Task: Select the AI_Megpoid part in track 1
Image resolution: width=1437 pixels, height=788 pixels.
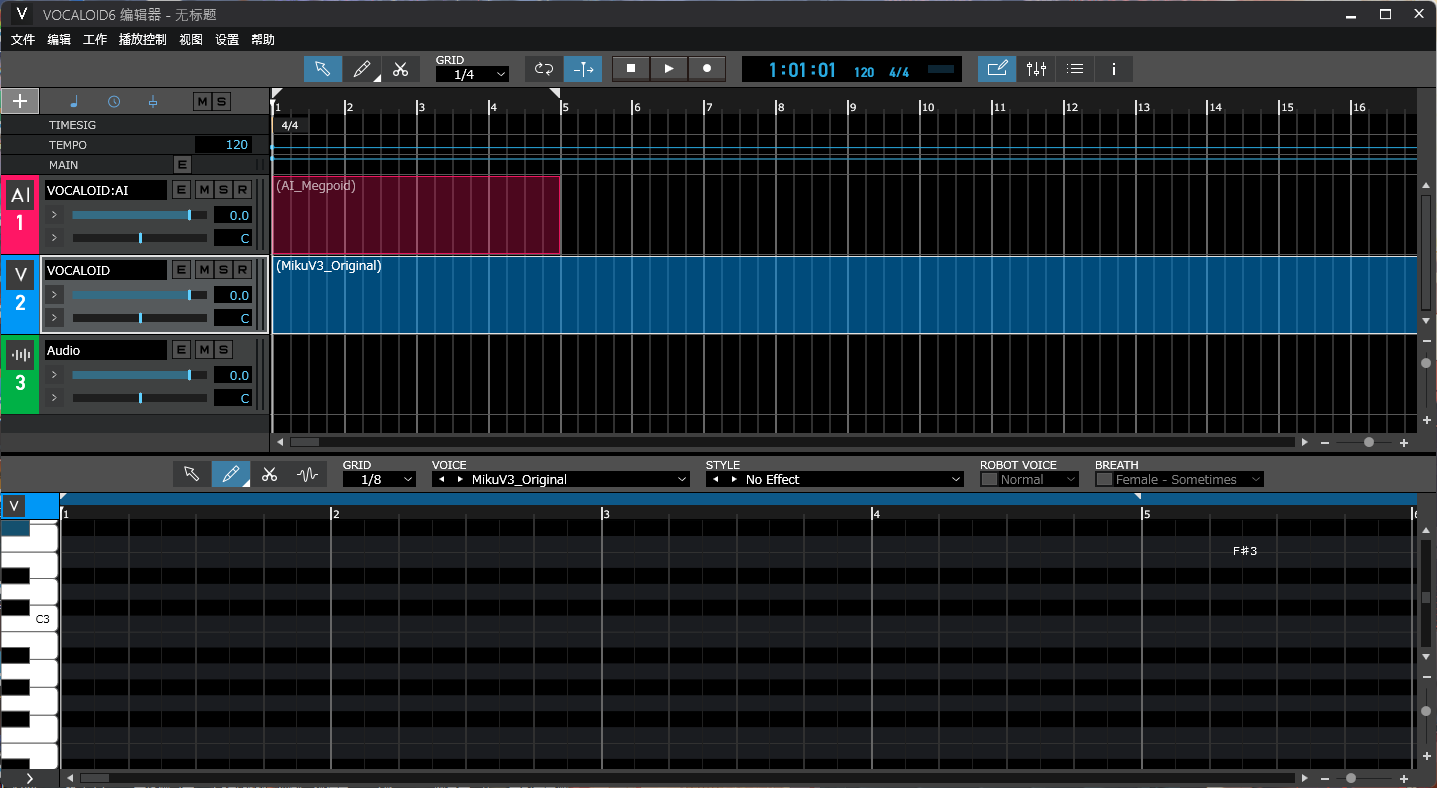Action: (416, 215)
